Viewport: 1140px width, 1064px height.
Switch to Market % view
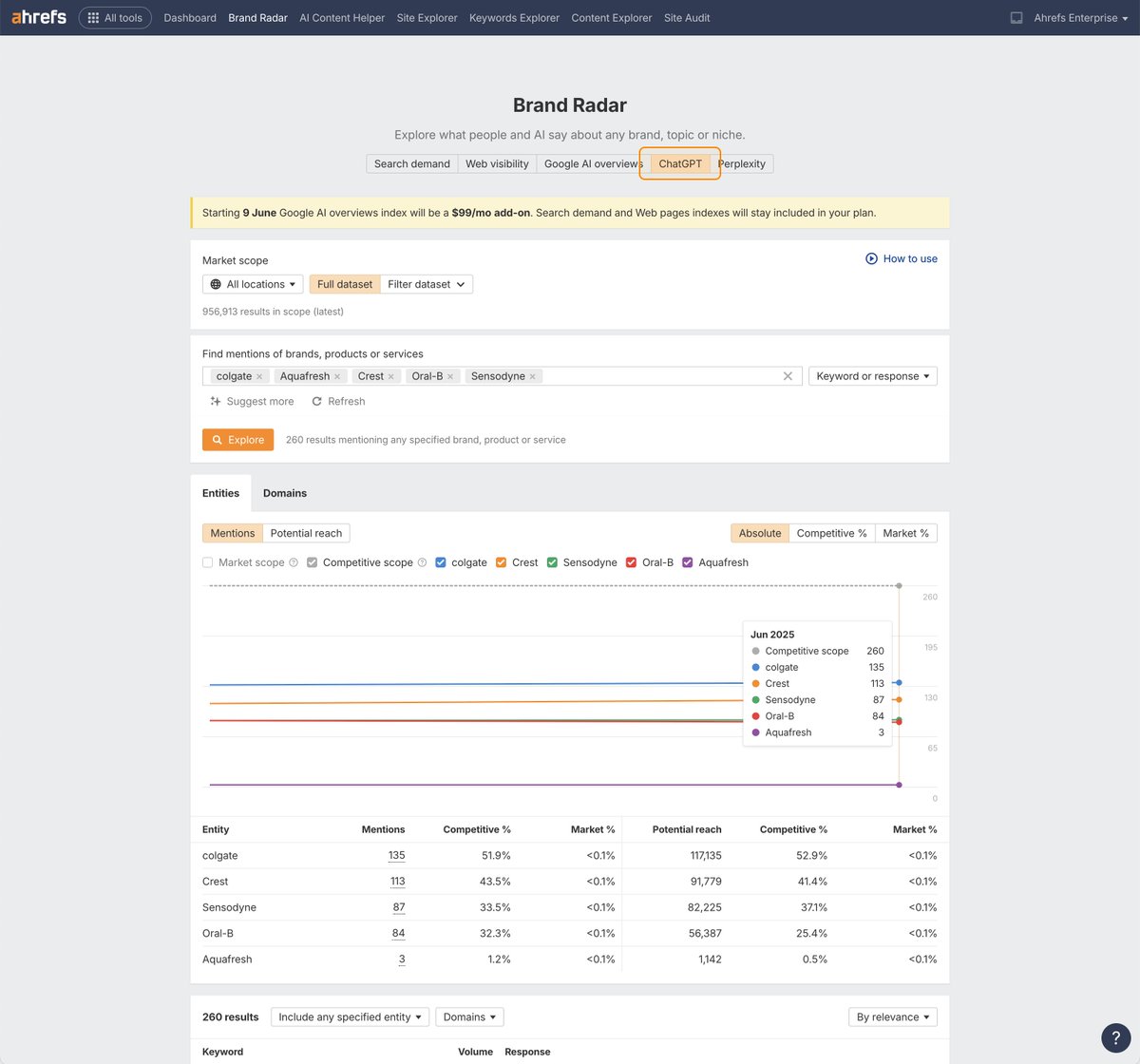coord(905,533)
